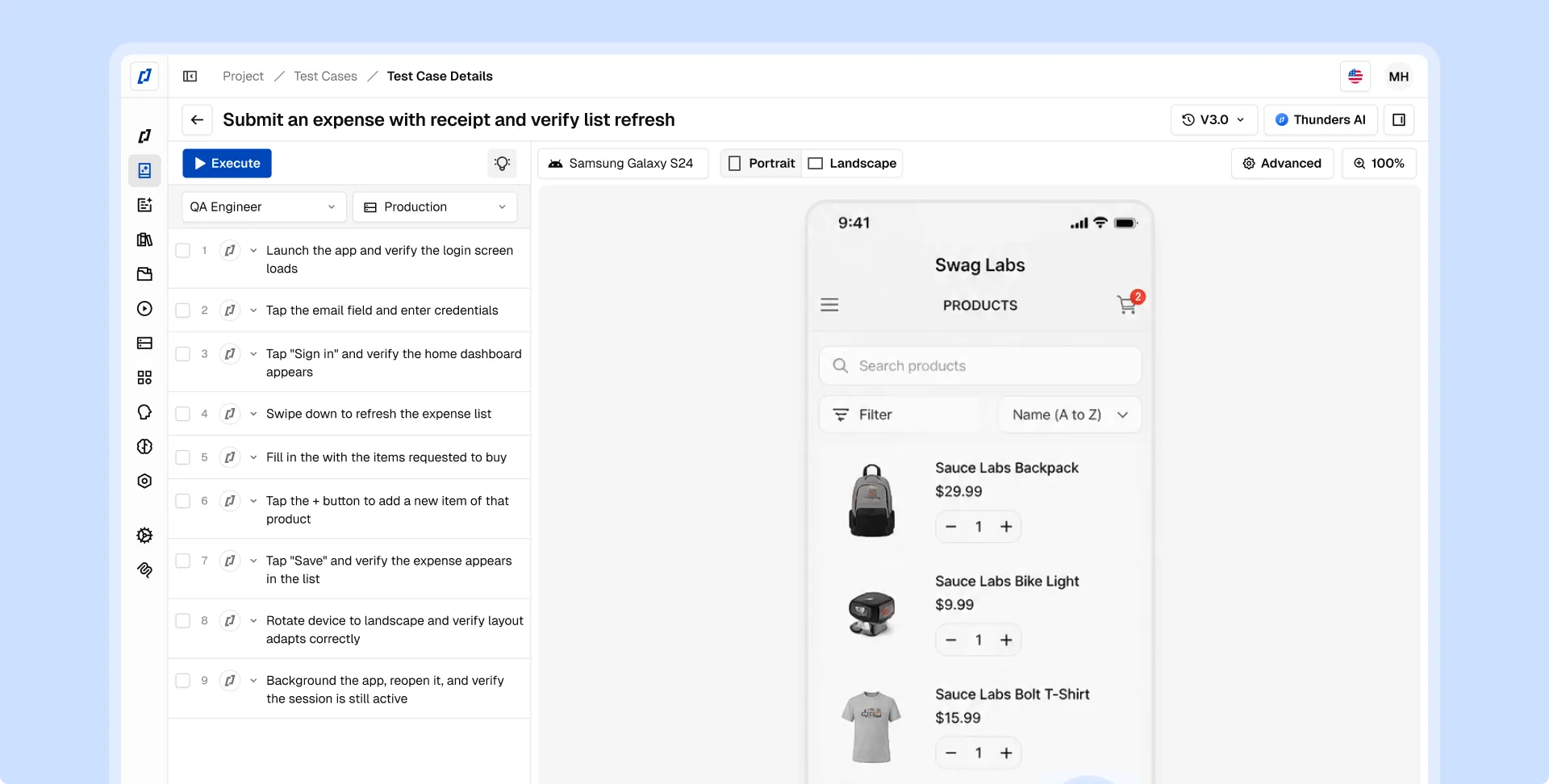This screenshot has height=784, width=1549.
Task: Check the checkbox for step 7
Action: pos(183,561)
